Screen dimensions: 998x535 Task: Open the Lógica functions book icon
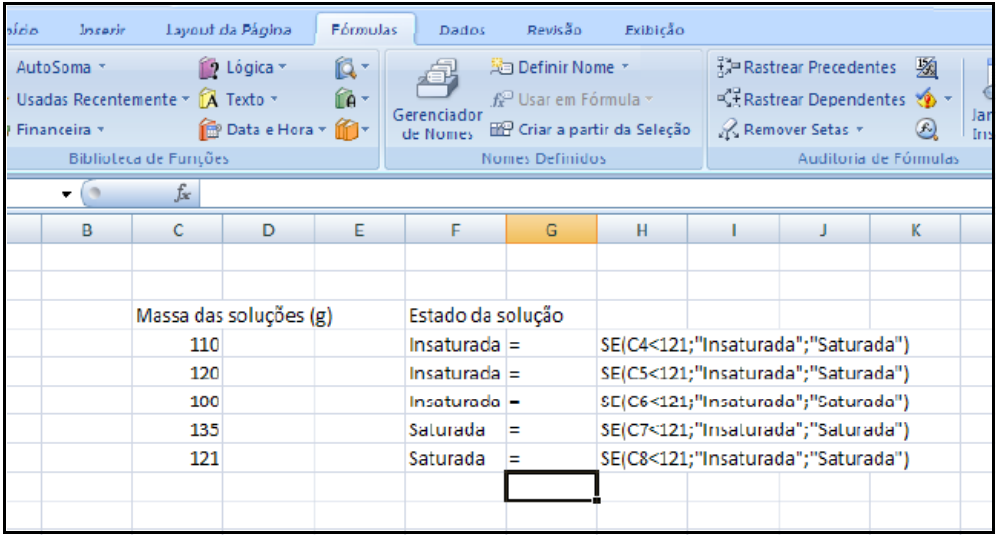(x=209, y=68)
